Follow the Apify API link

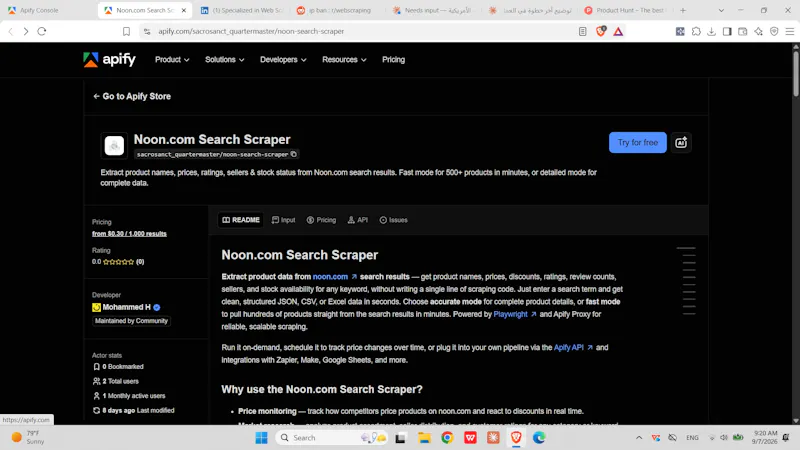[x=573, y=347]
